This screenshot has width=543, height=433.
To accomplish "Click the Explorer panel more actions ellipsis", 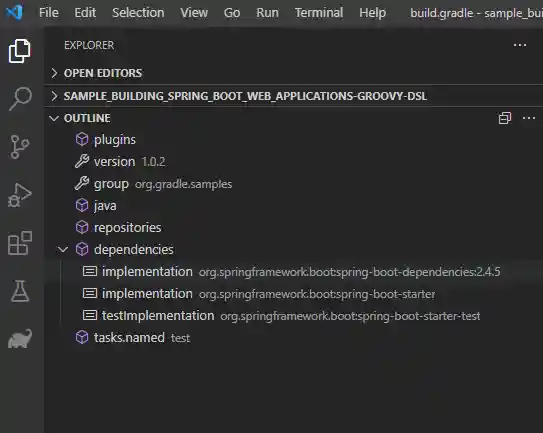I will pos(520,45).
